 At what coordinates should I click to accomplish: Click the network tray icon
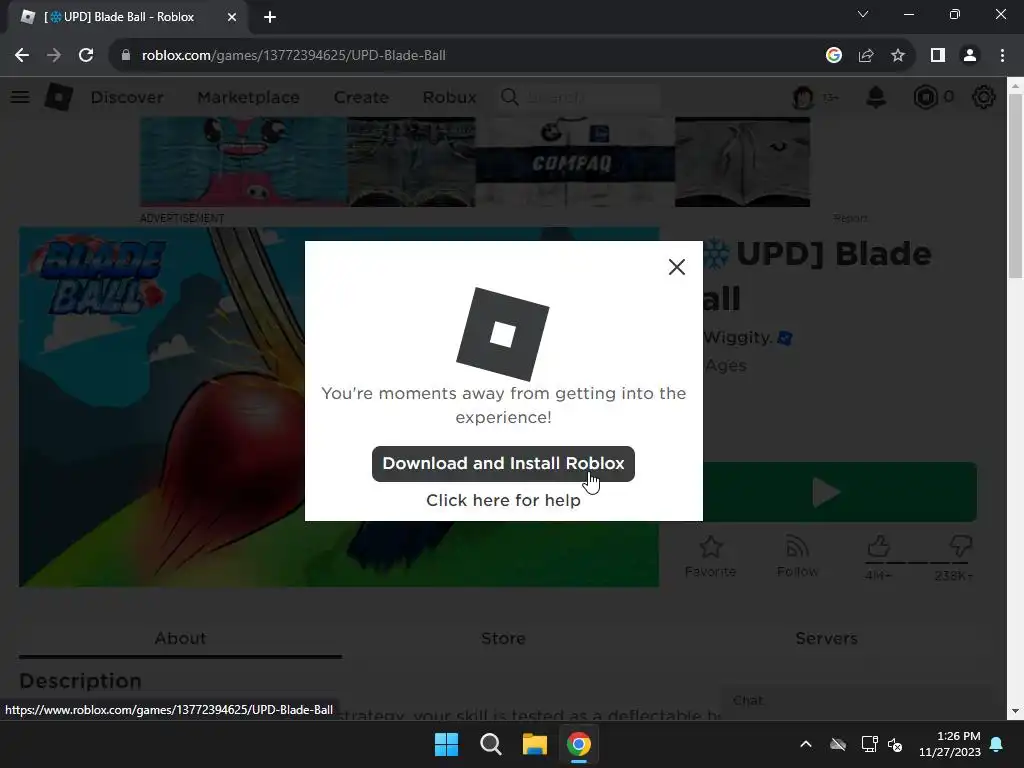coord(869,744)
